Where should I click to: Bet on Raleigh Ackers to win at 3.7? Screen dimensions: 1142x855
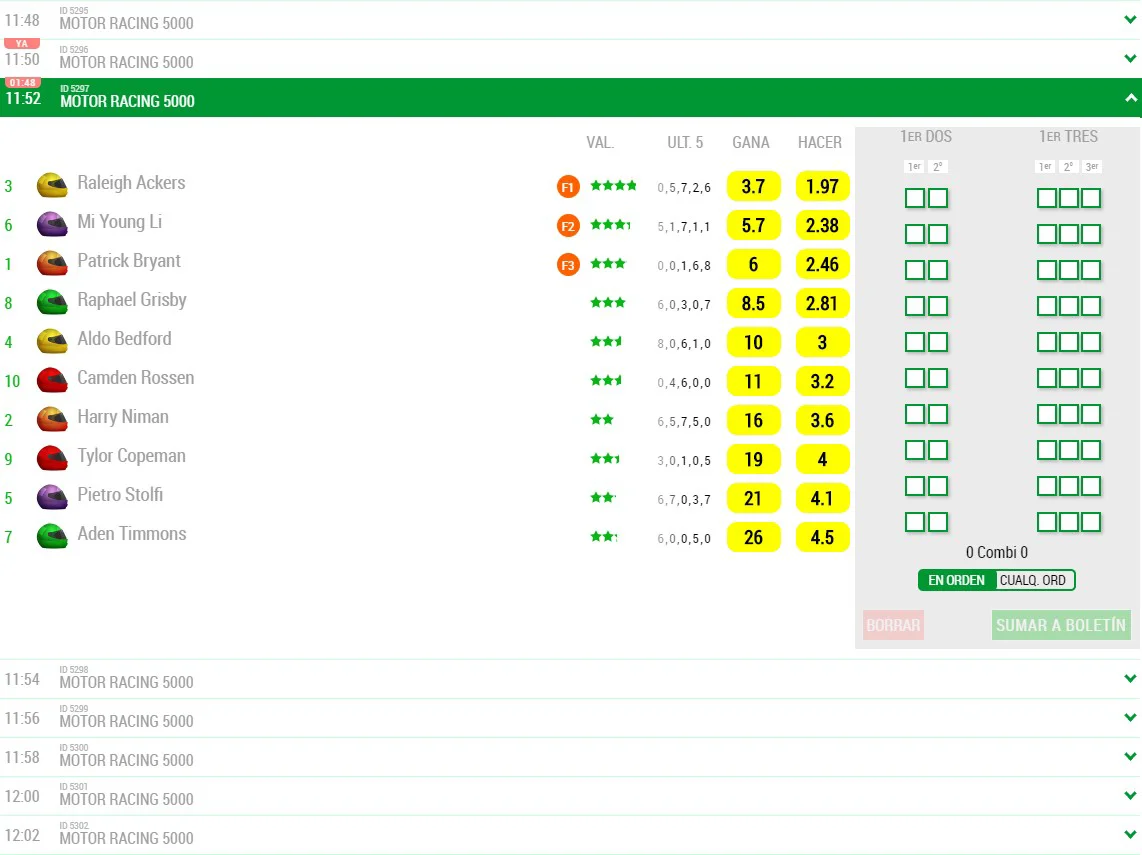753,186
